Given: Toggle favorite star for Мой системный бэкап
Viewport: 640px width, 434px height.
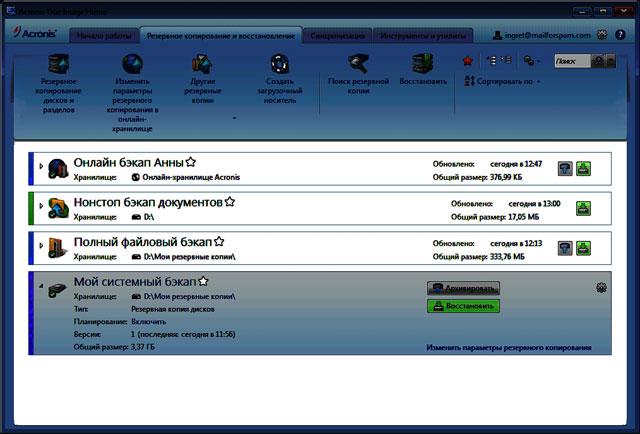Looking at the screenshot, I should [x=203, y=282].
